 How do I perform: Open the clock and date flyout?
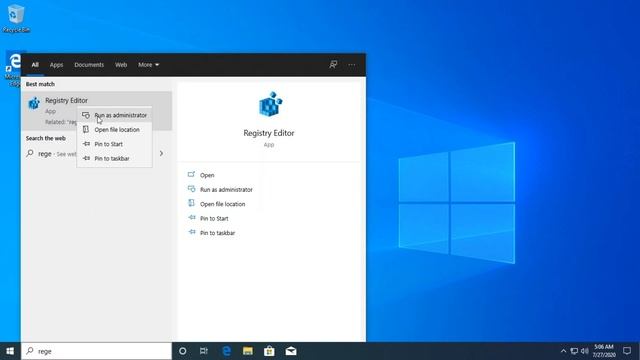[x=604, y=351]
